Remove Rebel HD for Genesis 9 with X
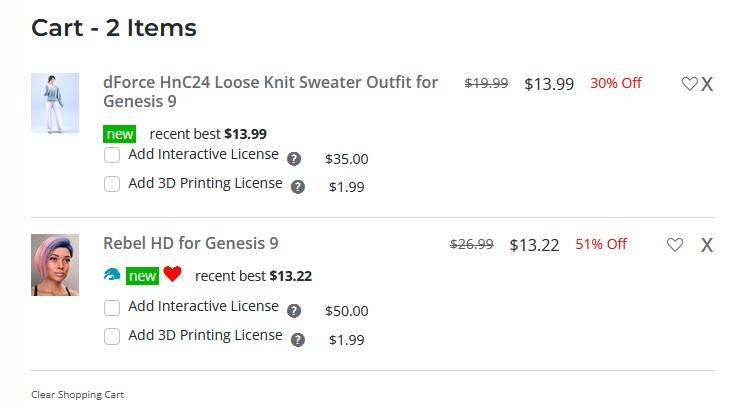 click(707, 245)
